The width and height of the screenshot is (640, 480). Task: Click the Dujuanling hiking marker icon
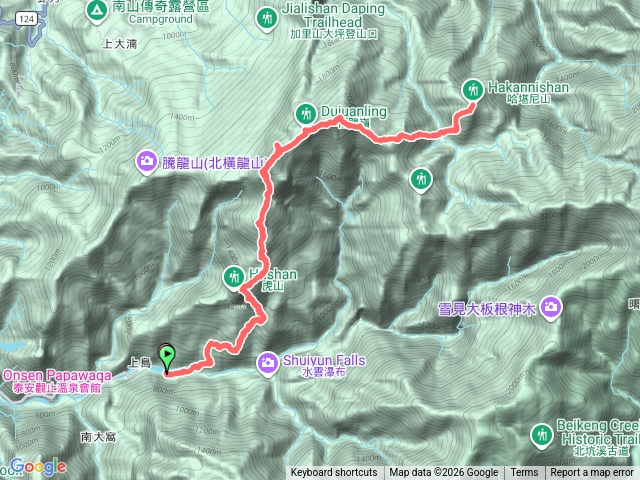[x=306, y=114]
